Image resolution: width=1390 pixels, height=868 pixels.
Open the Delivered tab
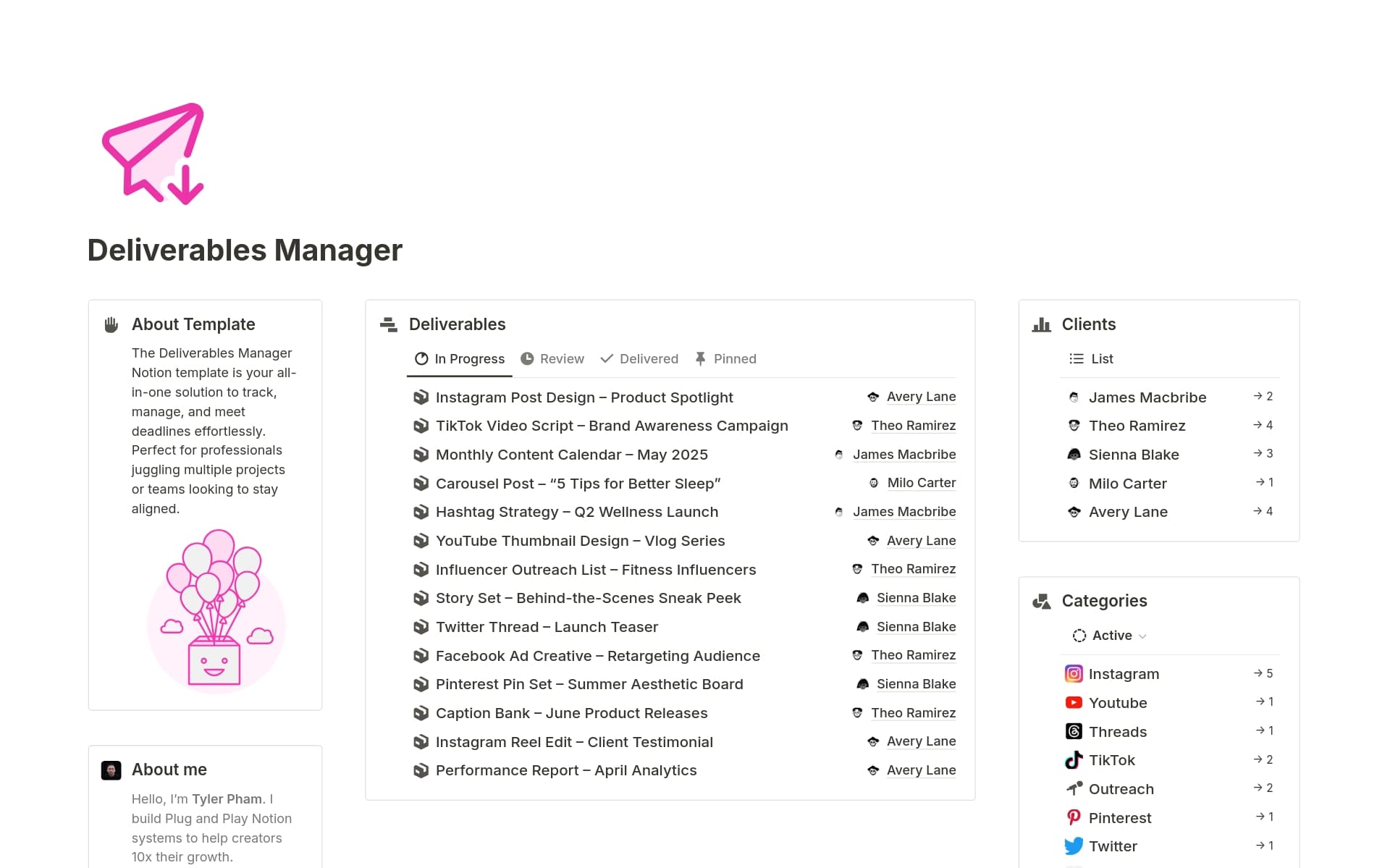[639, 358]
